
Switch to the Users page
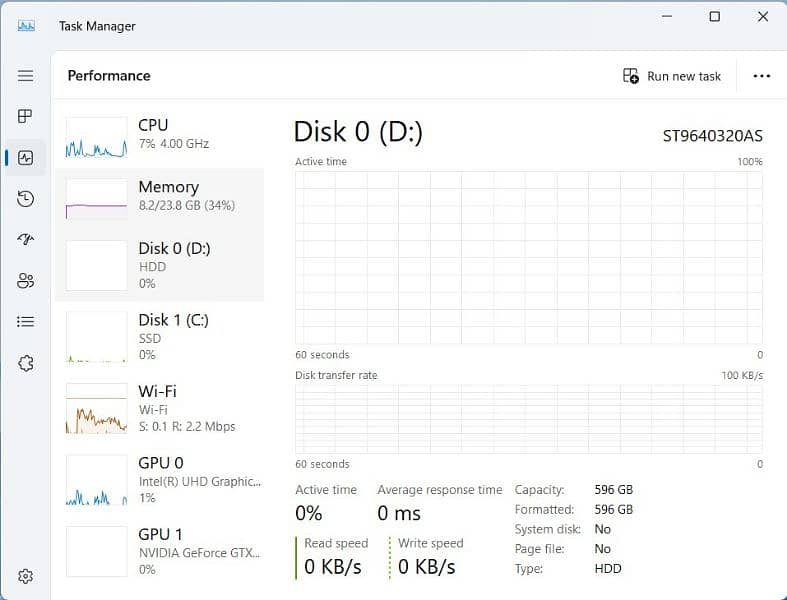coord(26,281)
